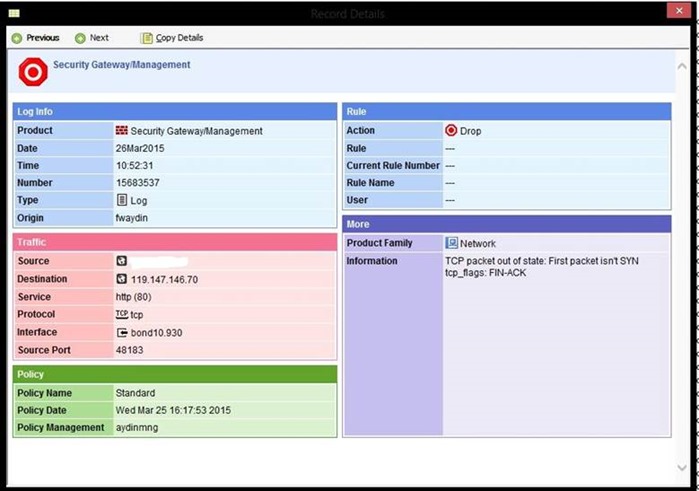699x491 pixels.
Task: Select the time value 10:52:31
Action: click(135, 165)
